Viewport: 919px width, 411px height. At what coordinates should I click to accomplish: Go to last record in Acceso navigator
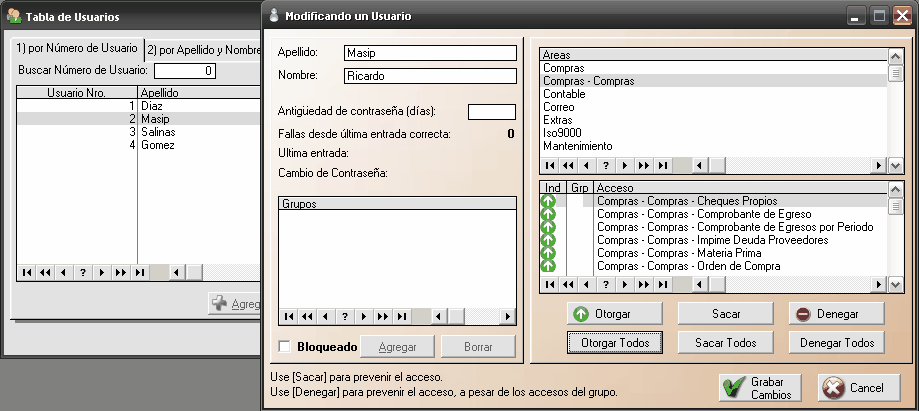(x=662, y=285)
